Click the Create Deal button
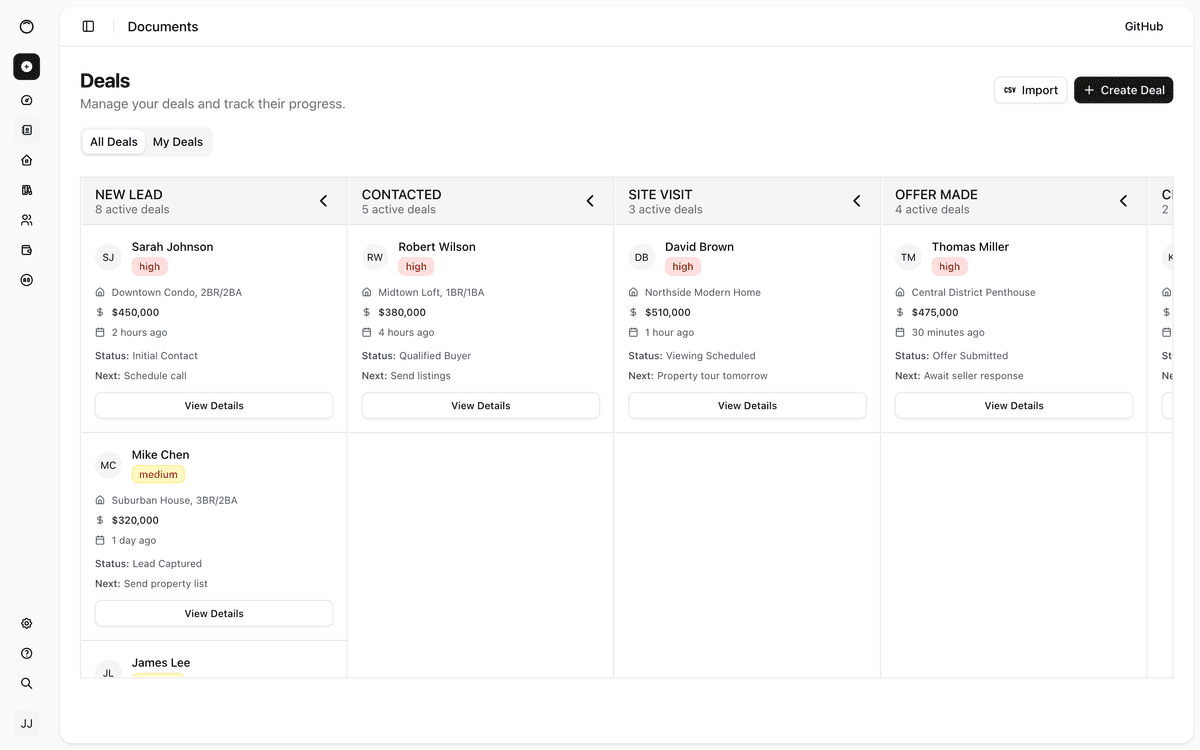 point(1123,90)
